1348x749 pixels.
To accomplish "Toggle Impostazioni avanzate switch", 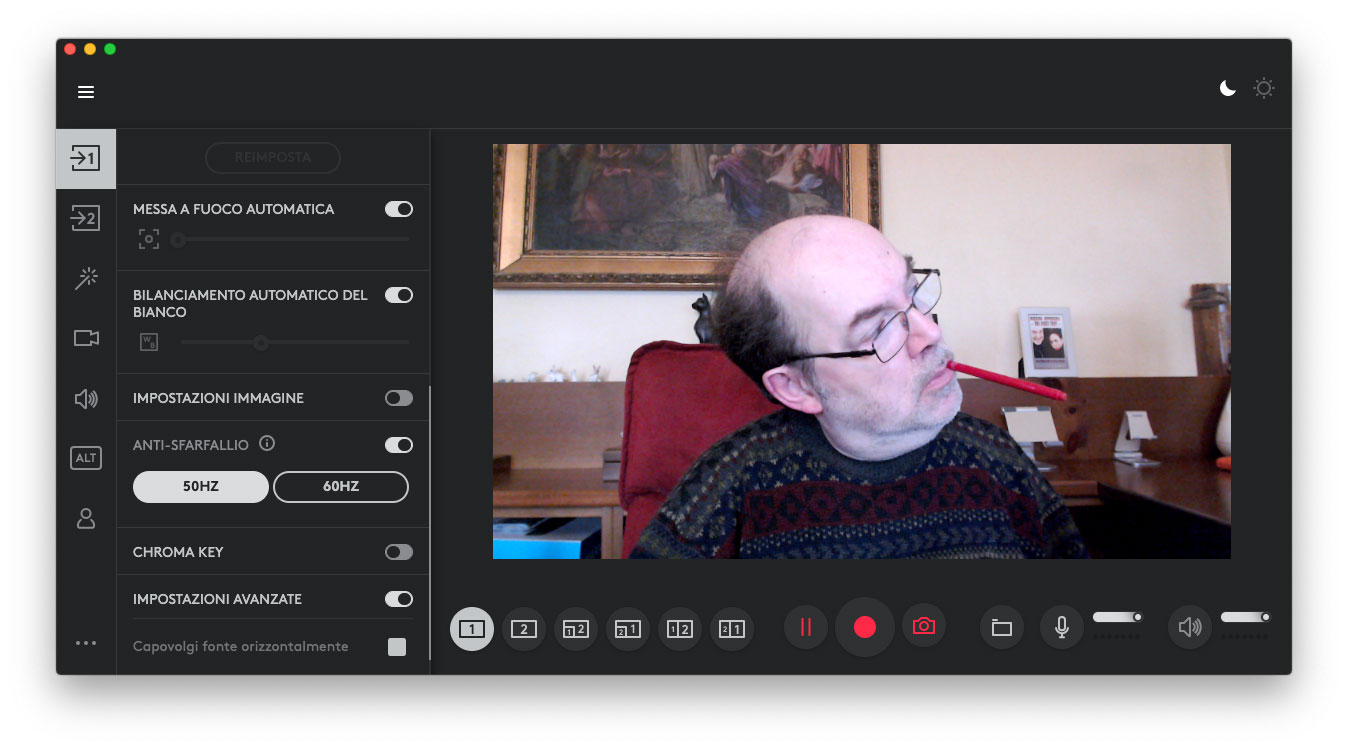I will click(x=399, y=599).
